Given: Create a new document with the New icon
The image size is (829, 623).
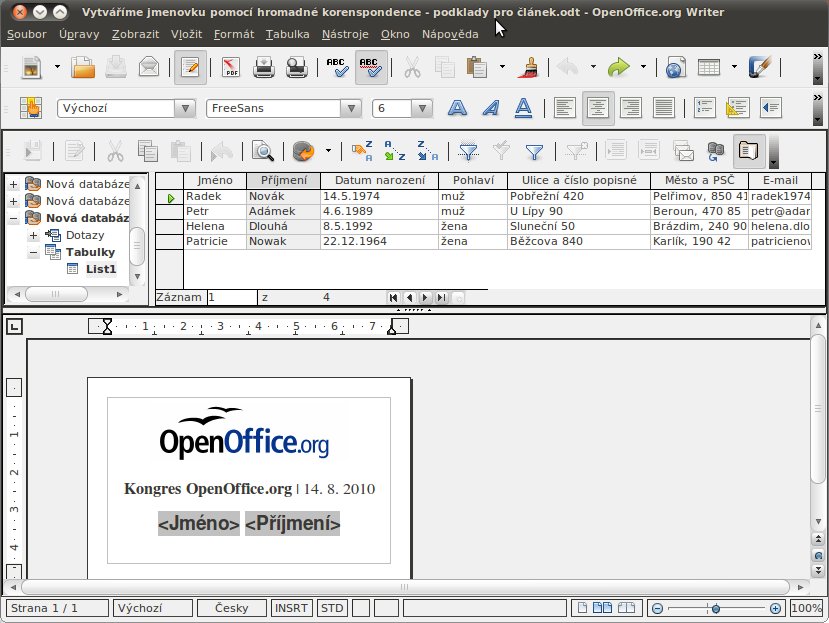Looking at the screenshot, I should (x=32, y=68).
